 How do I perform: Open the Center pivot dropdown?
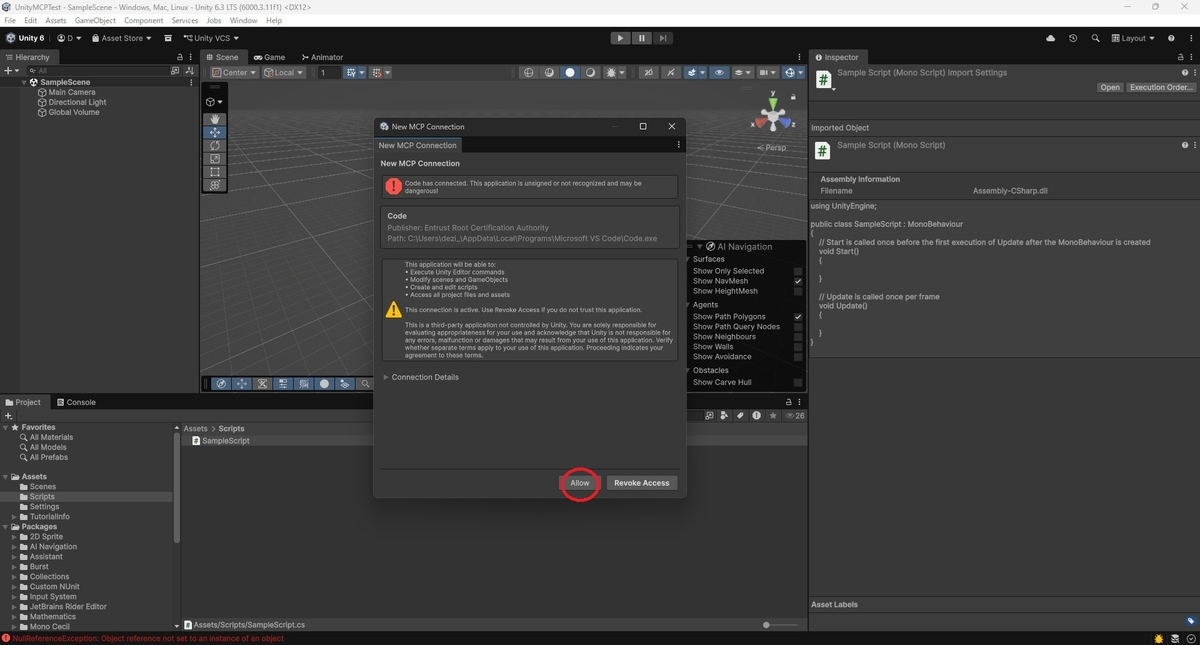(x=234, y=72)
